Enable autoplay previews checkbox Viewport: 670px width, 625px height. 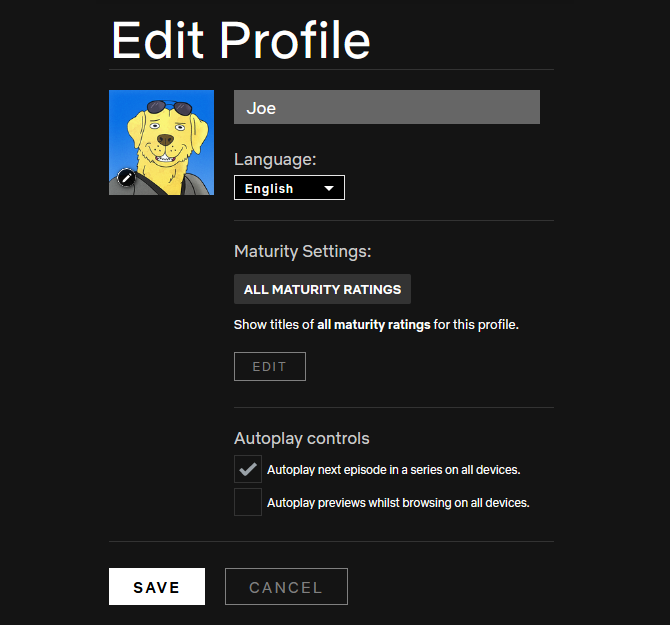248,502
